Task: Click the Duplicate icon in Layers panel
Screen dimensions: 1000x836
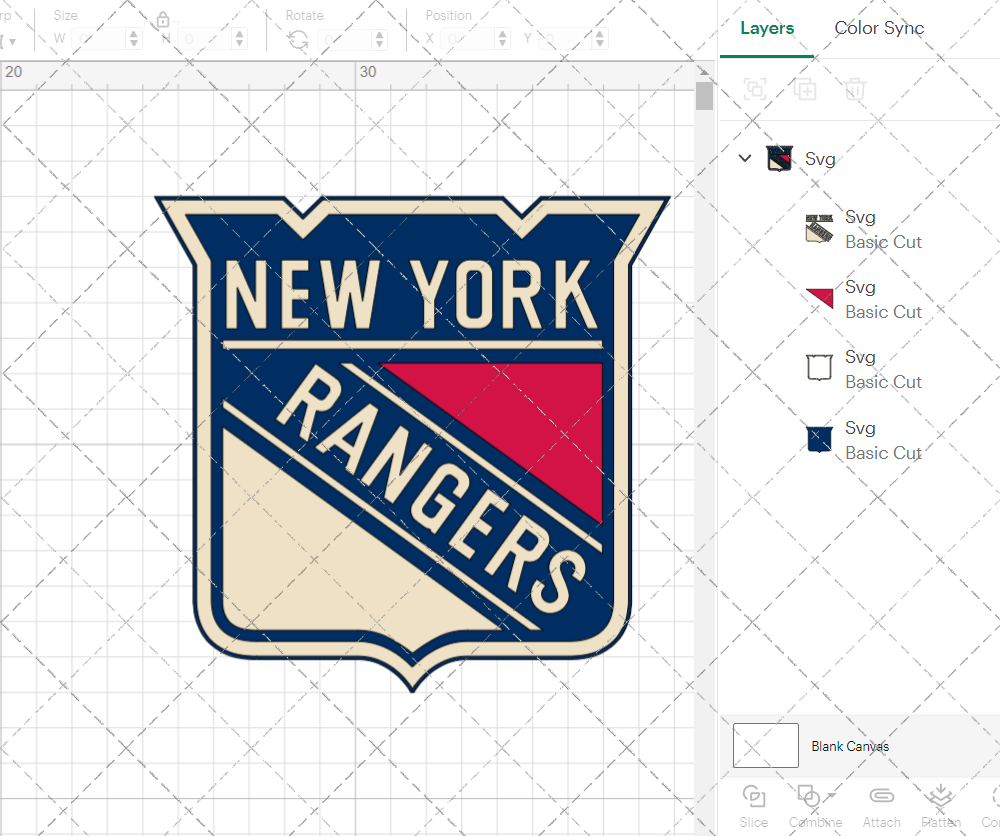Action: point(805,89)
